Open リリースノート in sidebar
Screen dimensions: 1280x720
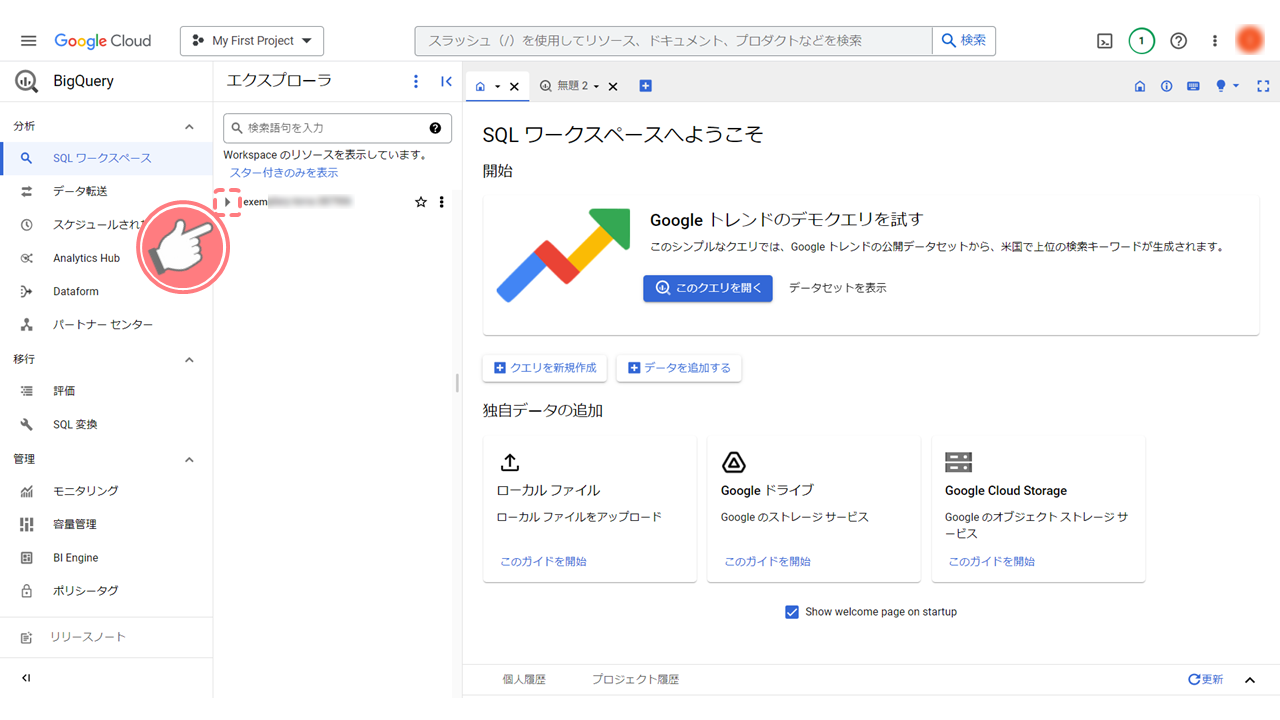point(106,637)
